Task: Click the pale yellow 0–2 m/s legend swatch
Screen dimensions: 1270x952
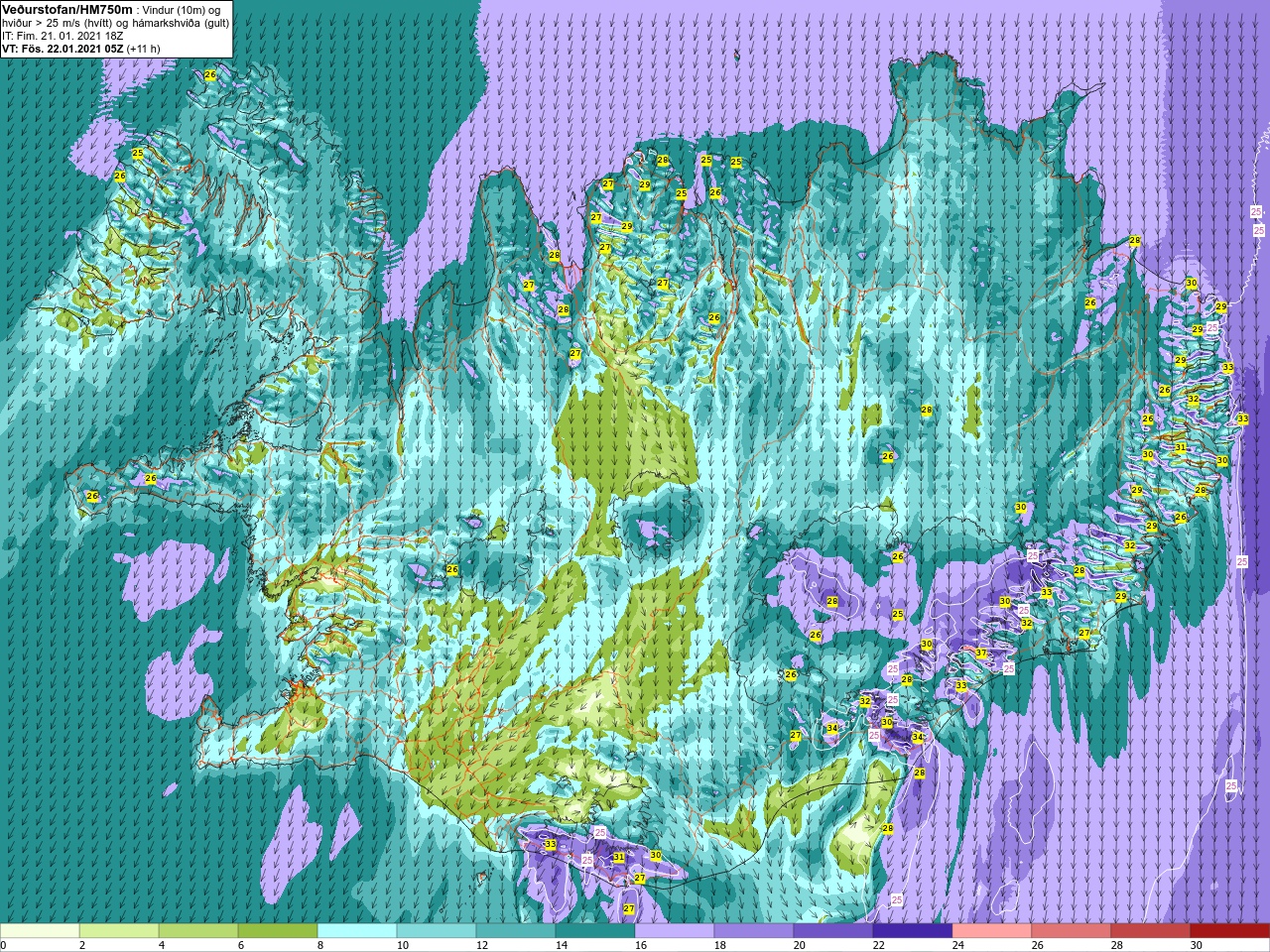Action: [x=40, y=931]
